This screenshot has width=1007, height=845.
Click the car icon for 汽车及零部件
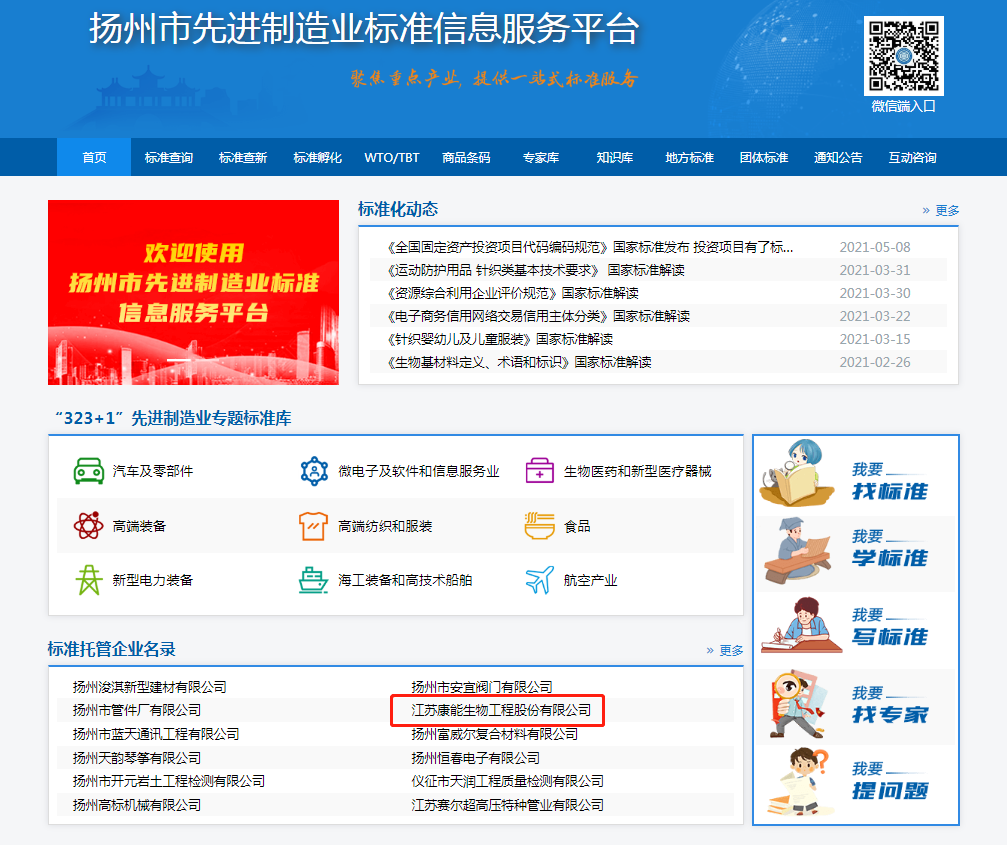(x=89, y=471)
